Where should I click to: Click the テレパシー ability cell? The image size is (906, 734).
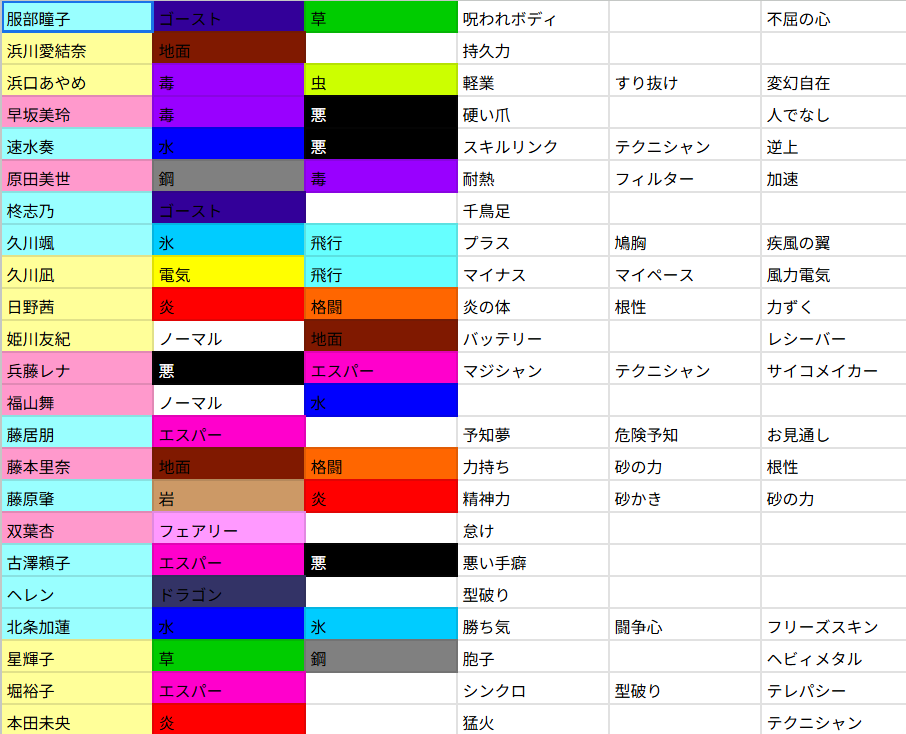(833, 690)
